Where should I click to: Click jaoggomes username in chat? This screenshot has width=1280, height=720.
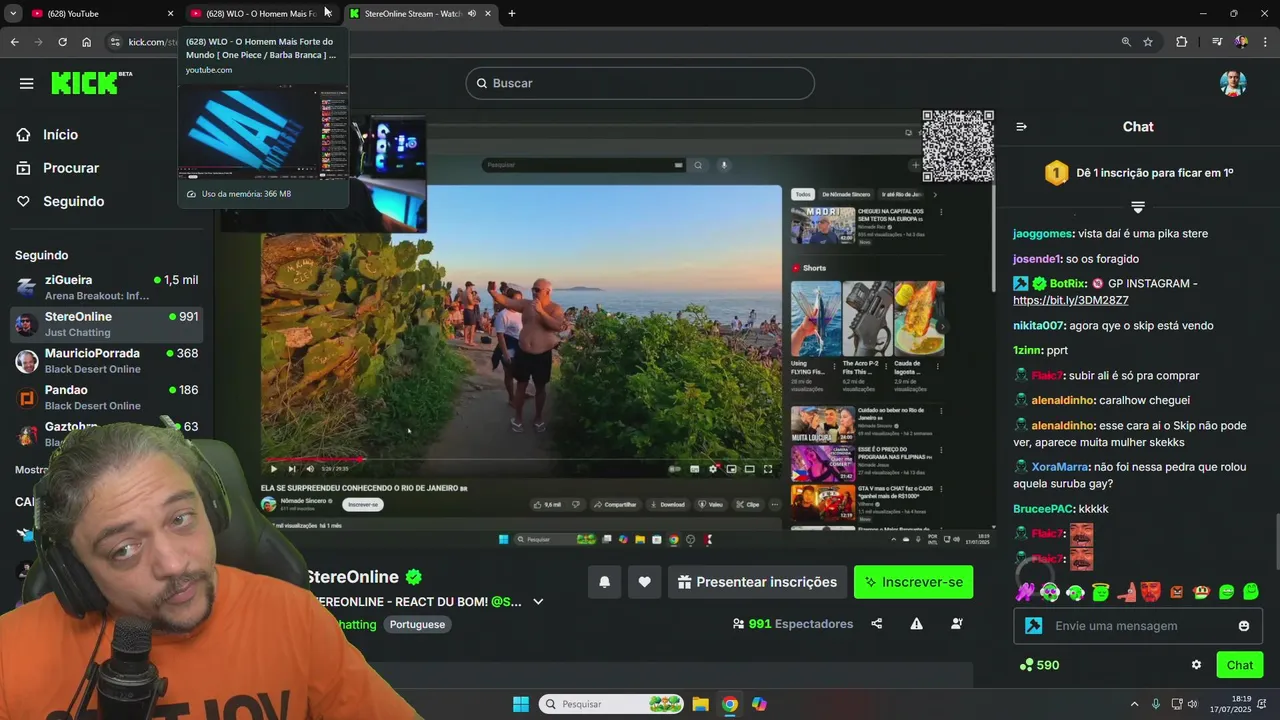click(1042, 233)
